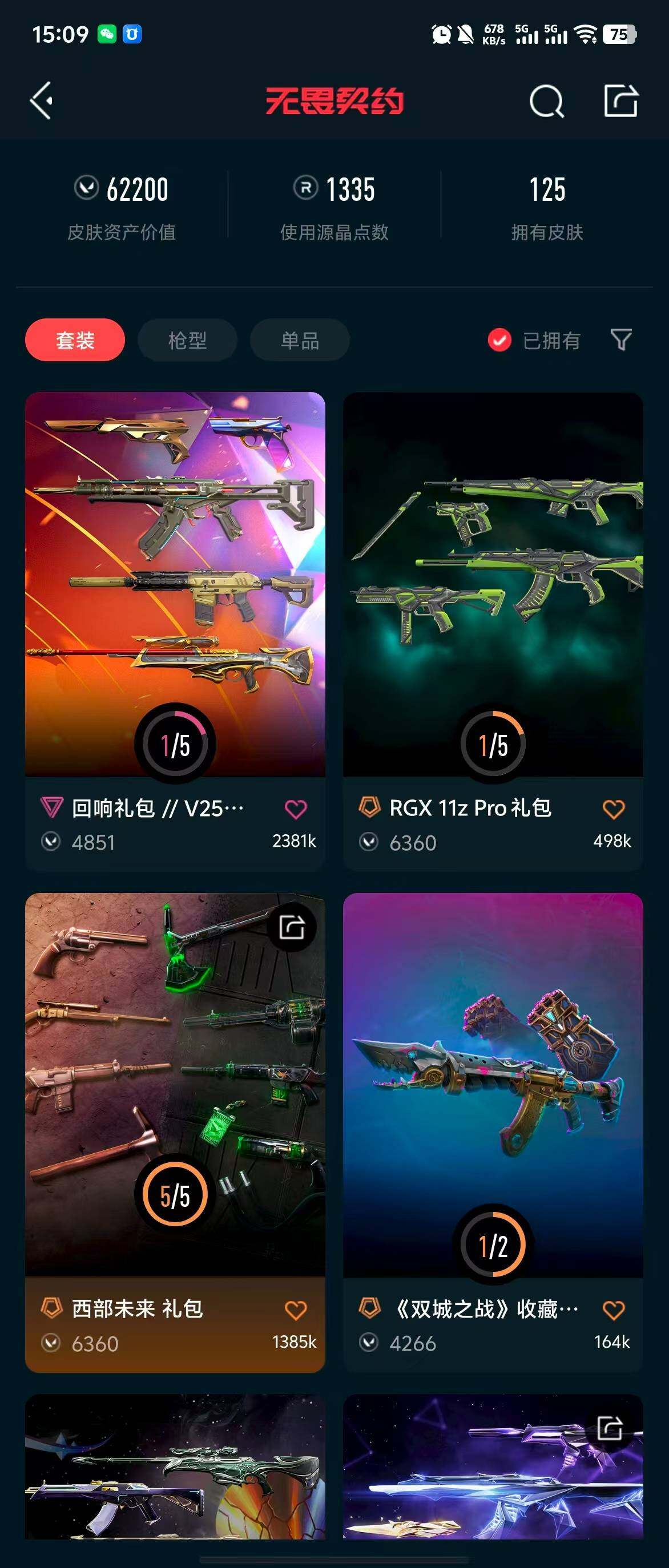Open search with magnifier icon

point(546,101)
